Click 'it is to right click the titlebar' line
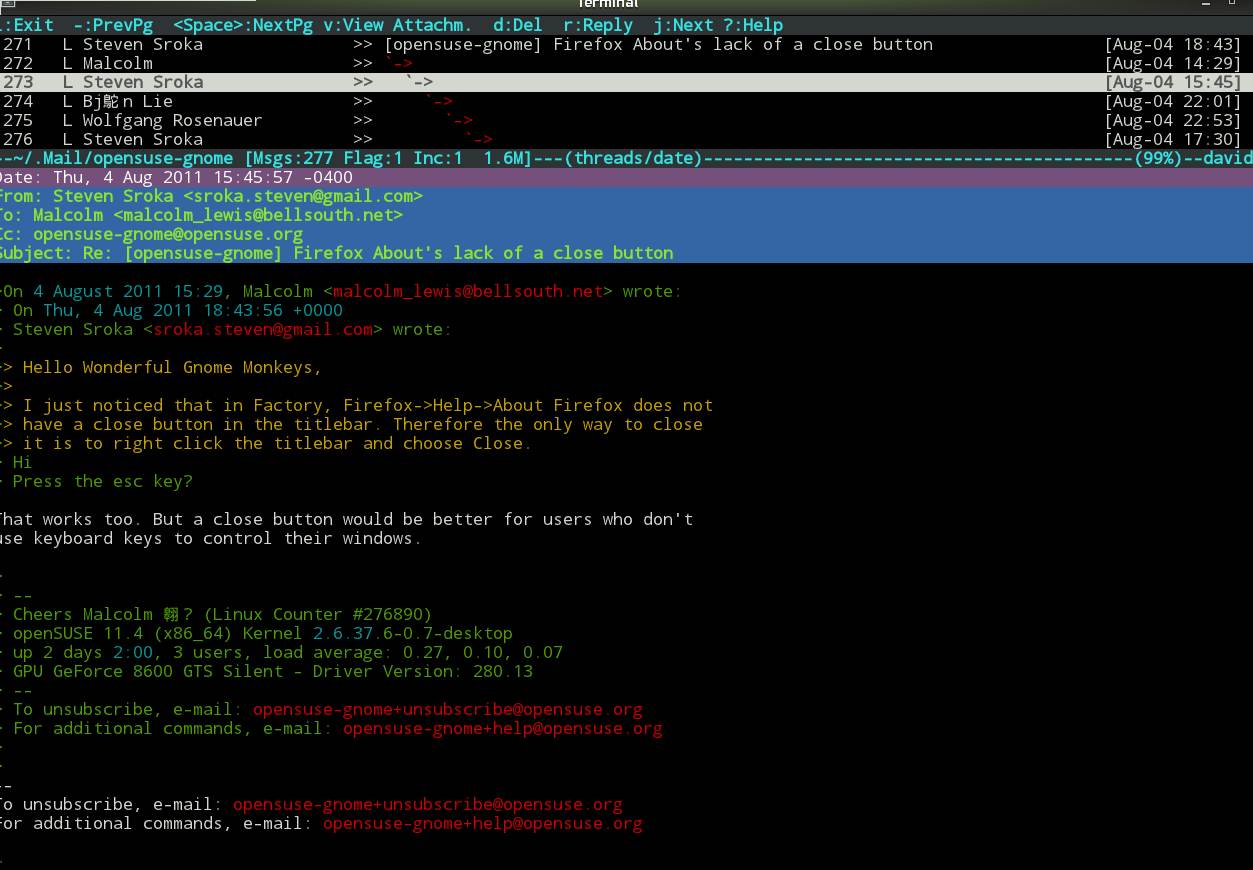Screen dimensions: 1253x870 pyautogui.click(x=278, y=443)
